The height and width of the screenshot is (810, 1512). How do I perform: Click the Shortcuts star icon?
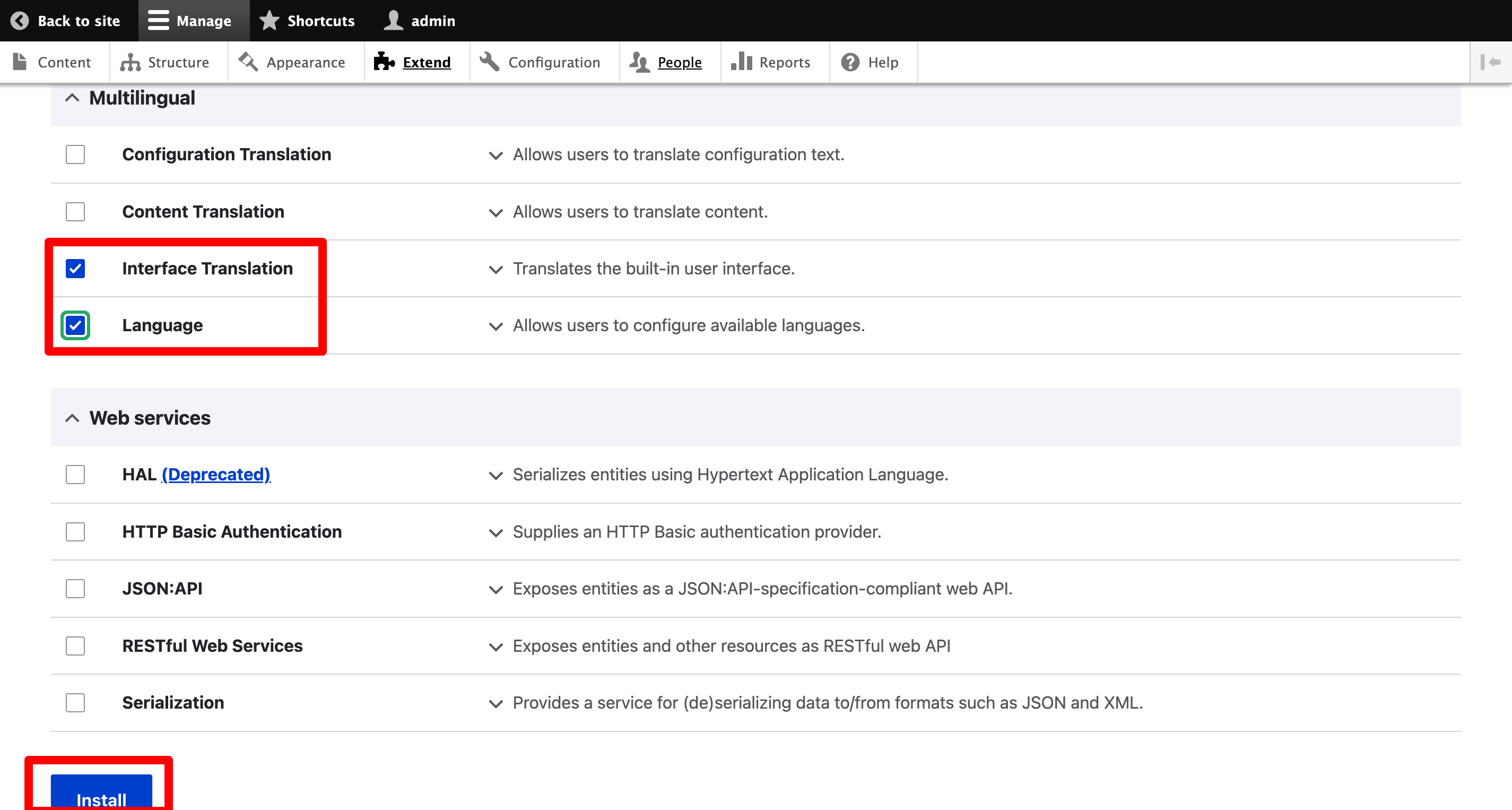click(270, 21)
